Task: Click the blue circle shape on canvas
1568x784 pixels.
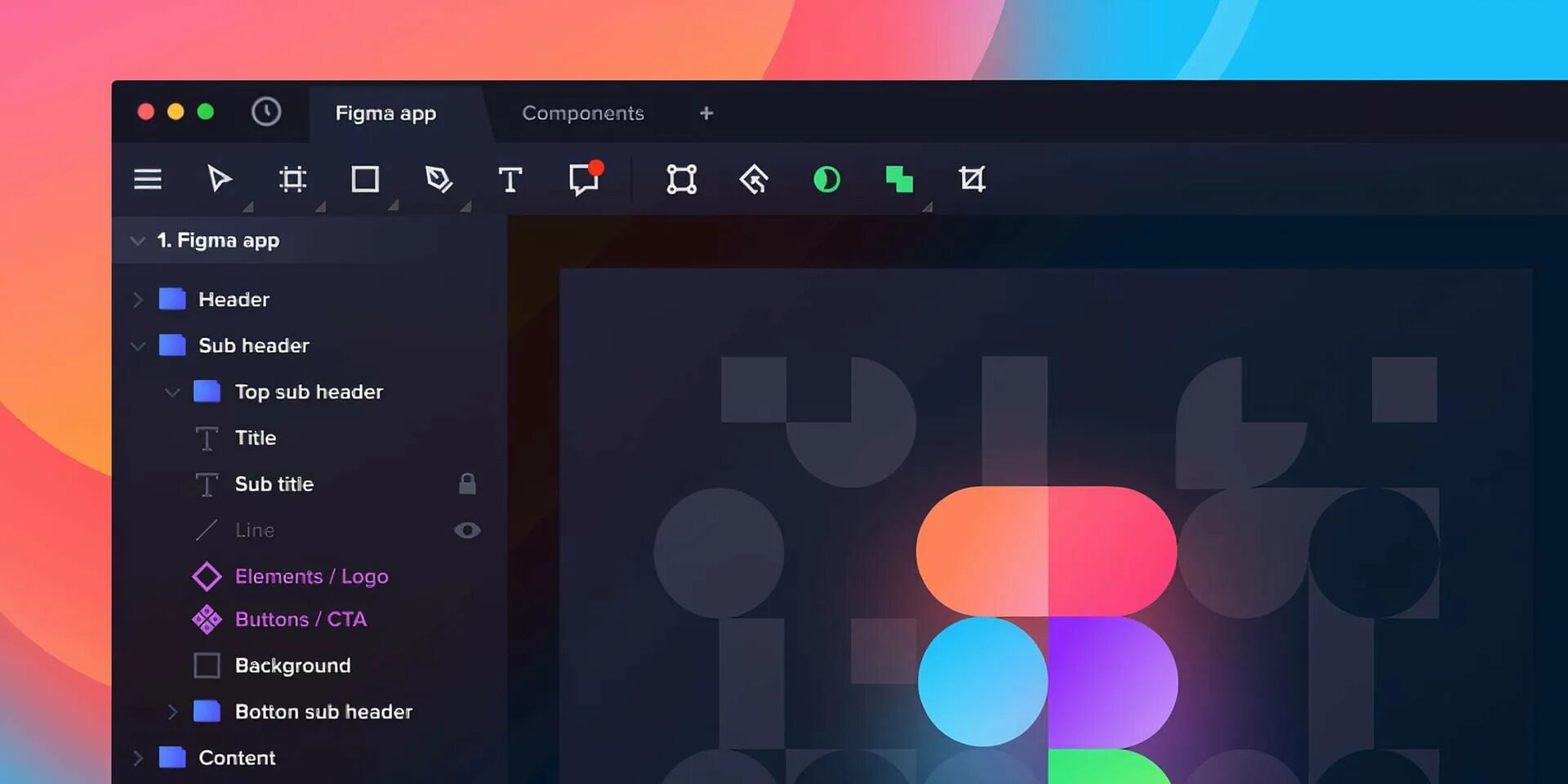Action: (x=982, y=681)
